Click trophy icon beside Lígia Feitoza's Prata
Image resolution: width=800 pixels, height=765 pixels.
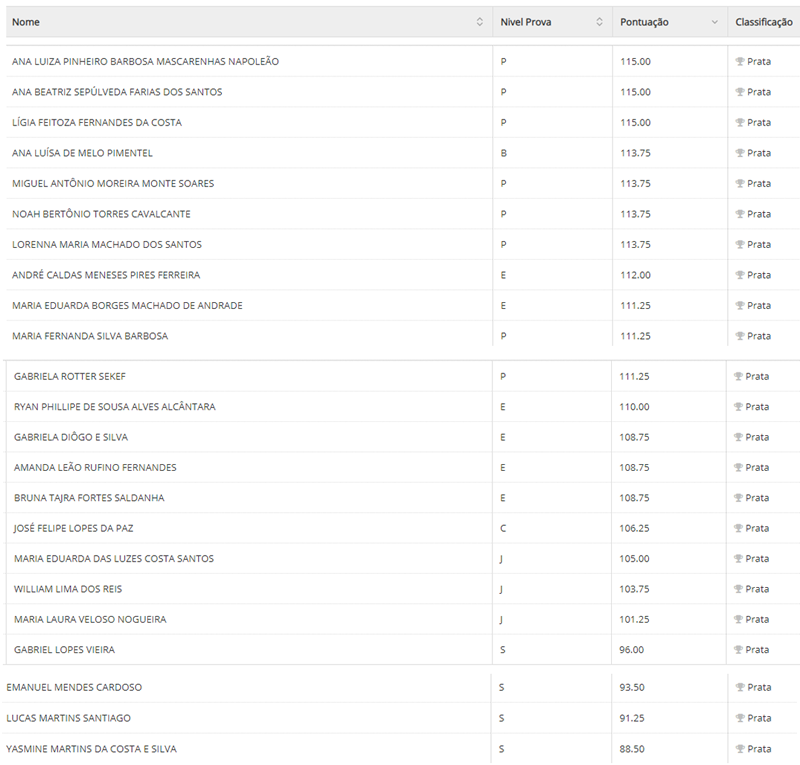[740, 123]
